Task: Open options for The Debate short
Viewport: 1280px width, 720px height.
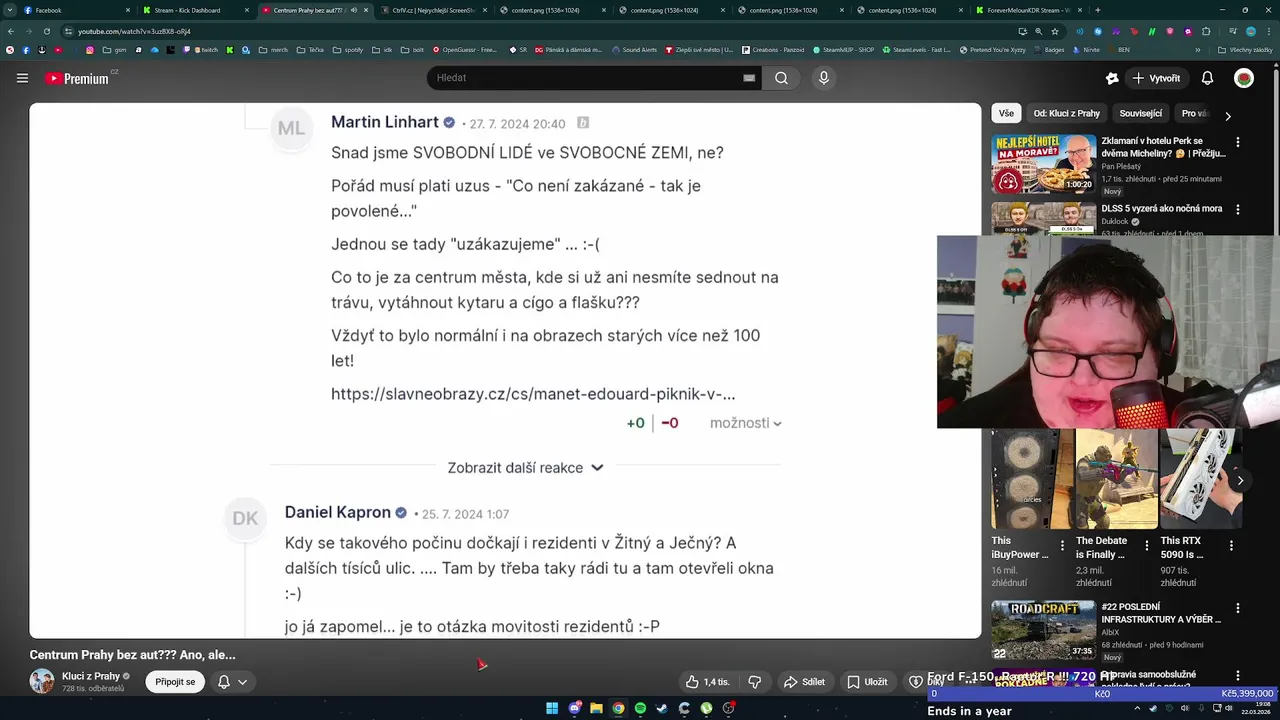Action: coord(1148,546)
